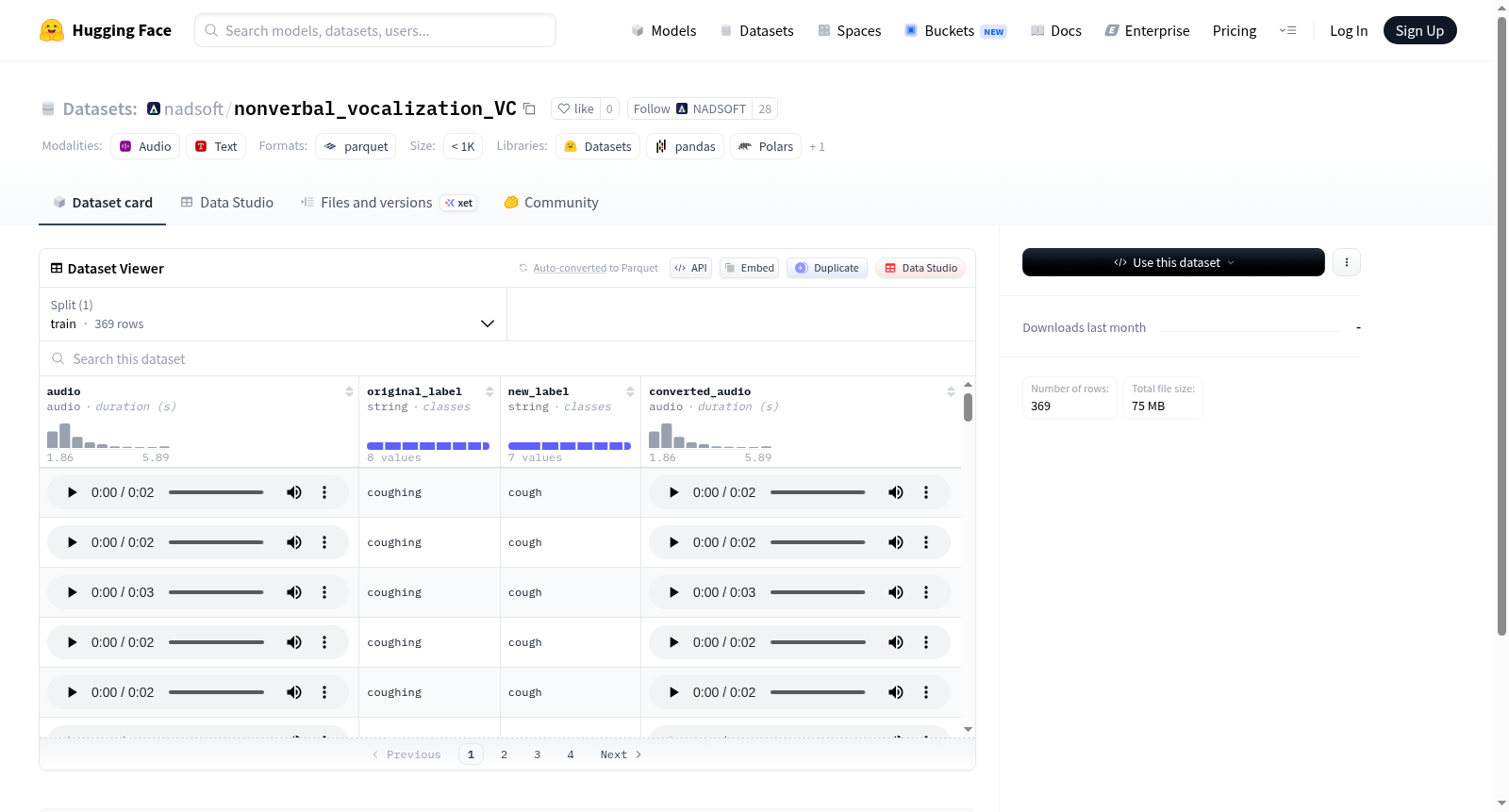Like the dataset with heart button
Image resolution: width=1509 pixels, height=812 pixels.
pyautogui.click(x=575, y=109)
